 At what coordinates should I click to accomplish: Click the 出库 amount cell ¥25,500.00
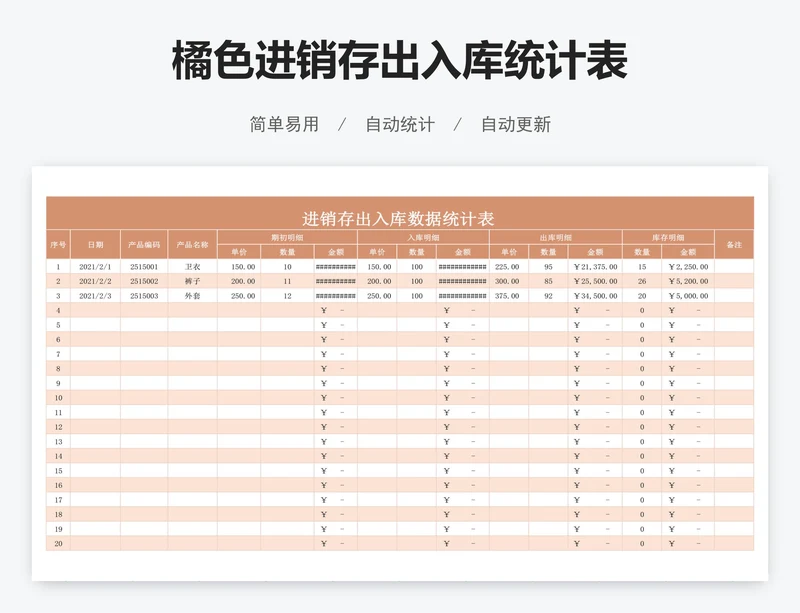pyautogui.click(x=595, y=281)
